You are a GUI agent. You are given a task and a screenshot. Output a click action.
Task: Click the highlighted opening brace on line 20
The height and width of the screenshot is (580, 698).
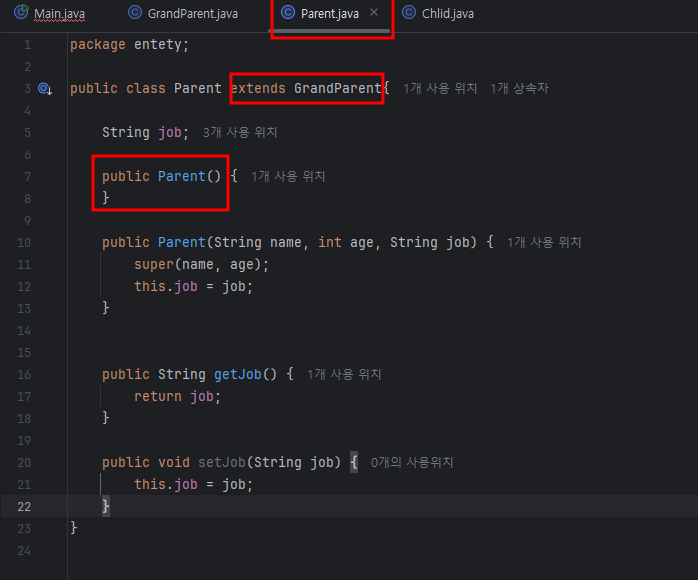[354, 462]
